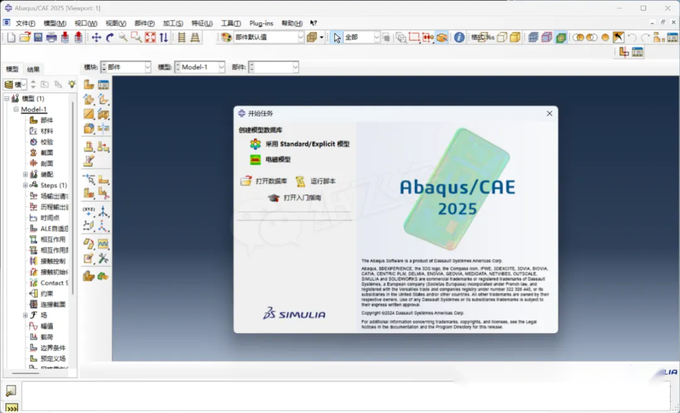Click the model tree vertical scrollbar
The width and height of the screenshot is (680, 413).
(x=73, y=198)
